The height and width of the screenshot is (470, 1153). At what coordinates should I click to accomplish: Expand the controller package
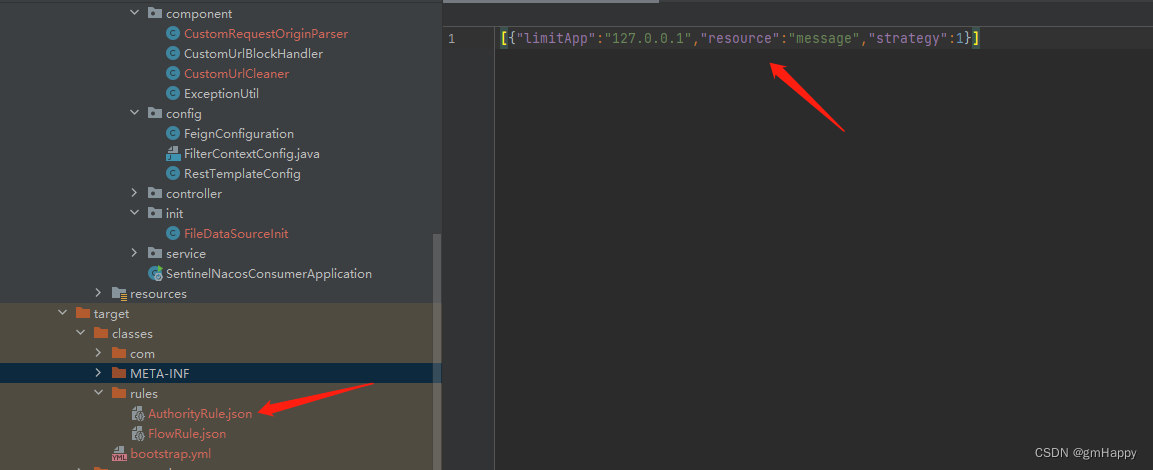pos(135,194)
